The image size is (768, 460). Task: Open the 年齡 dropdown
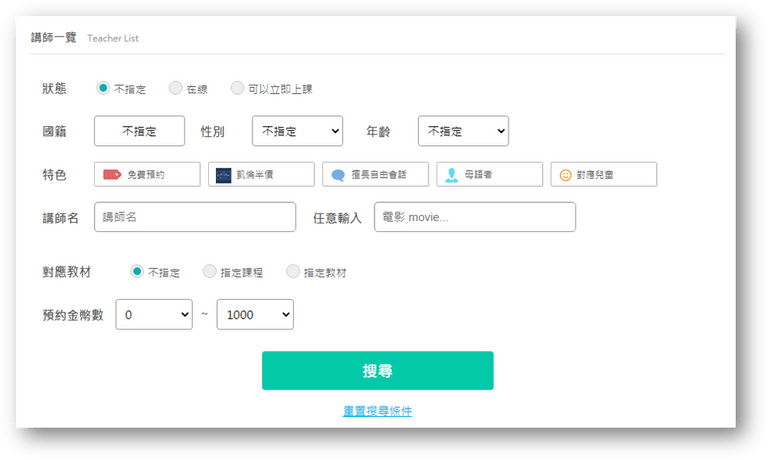pos(463,131)
